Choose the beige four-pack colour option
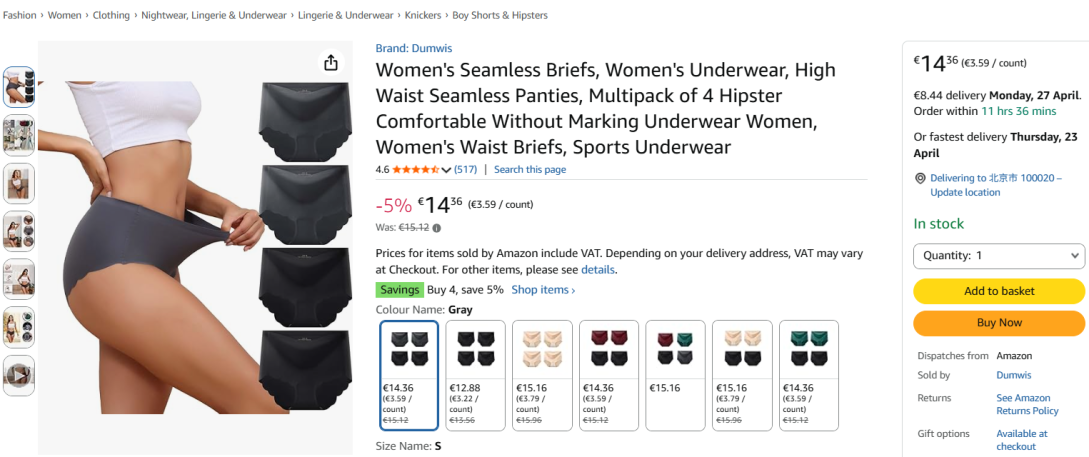Viewport: 1089px width, 457px height. 542,375
